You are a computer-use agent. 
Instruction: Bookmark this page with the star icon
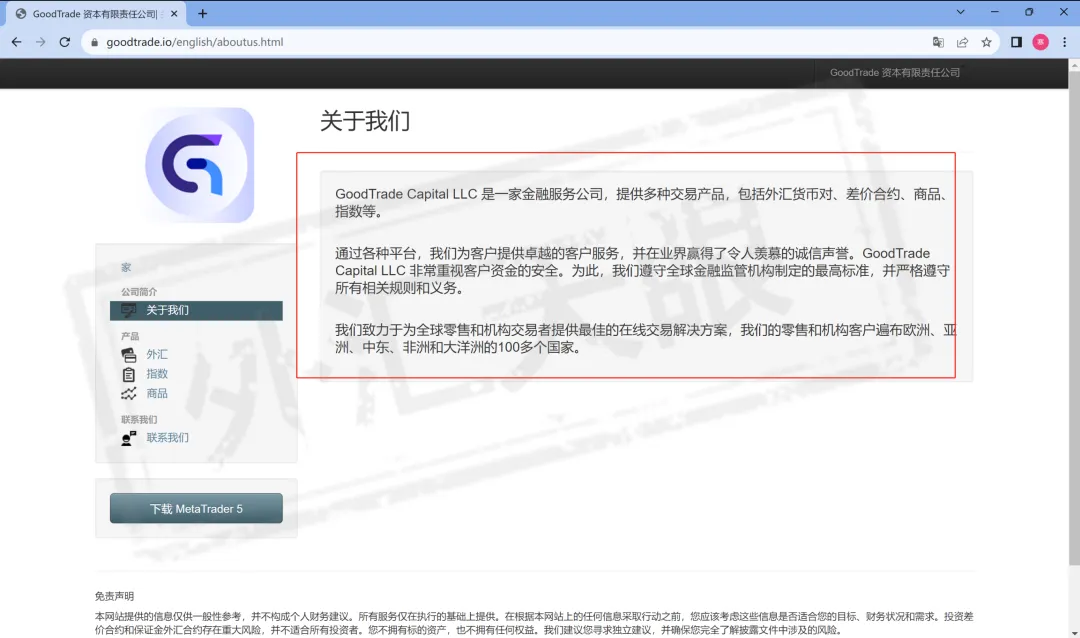point(986,42)
